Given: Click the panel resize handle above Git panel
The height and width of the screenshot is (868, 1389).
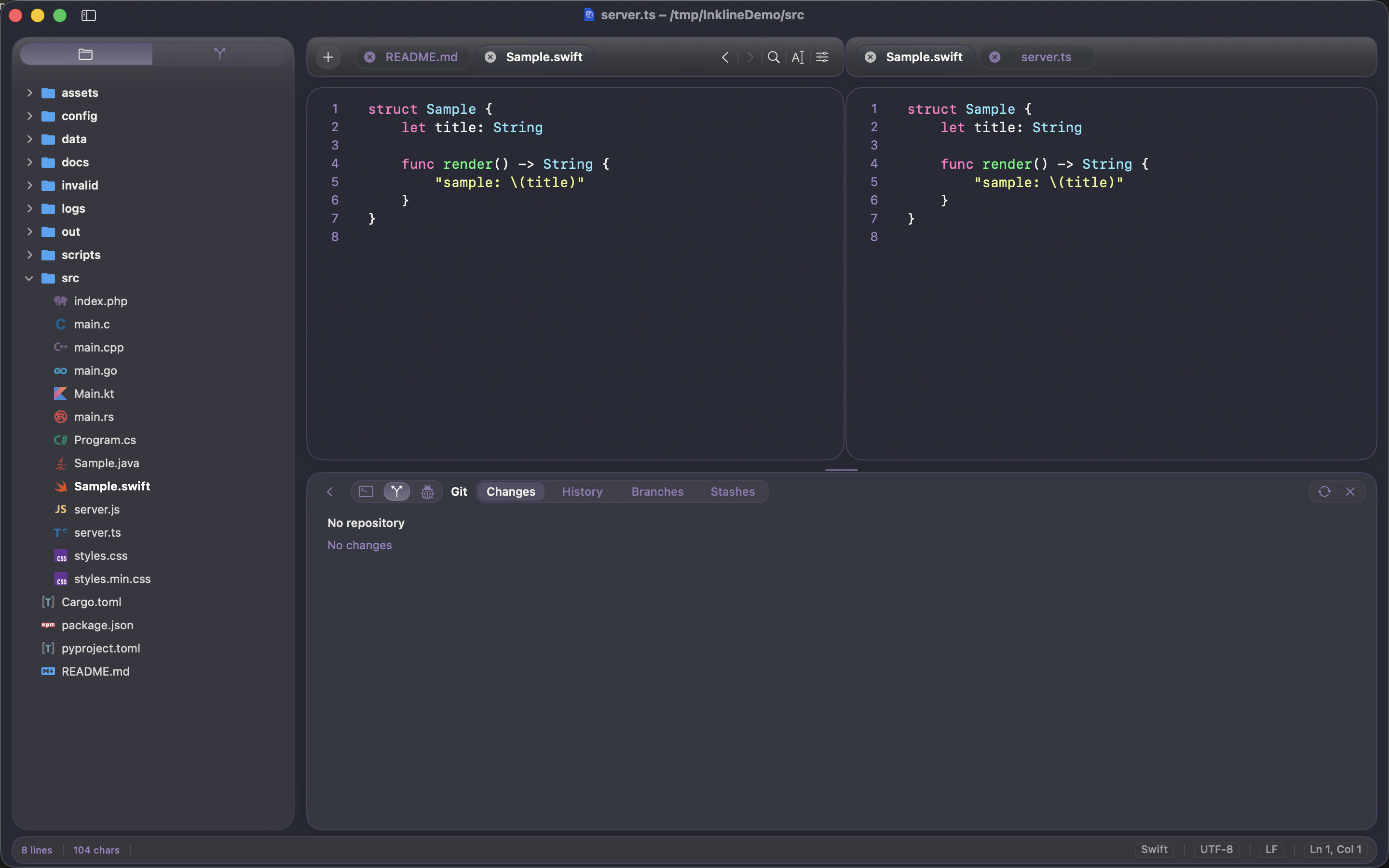Looking at the screenshot, I should pyautogui.click(x=842, y=470).
